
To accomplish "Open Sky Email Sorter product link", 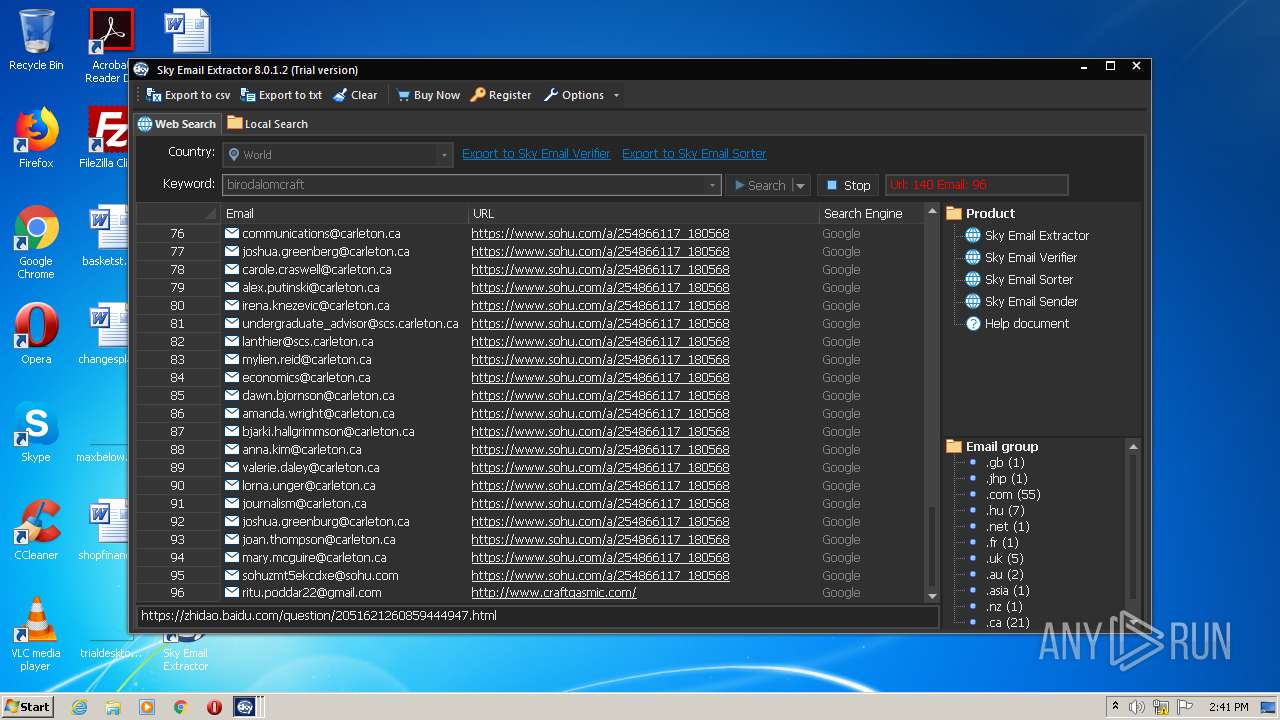I will coord(1029,279).
